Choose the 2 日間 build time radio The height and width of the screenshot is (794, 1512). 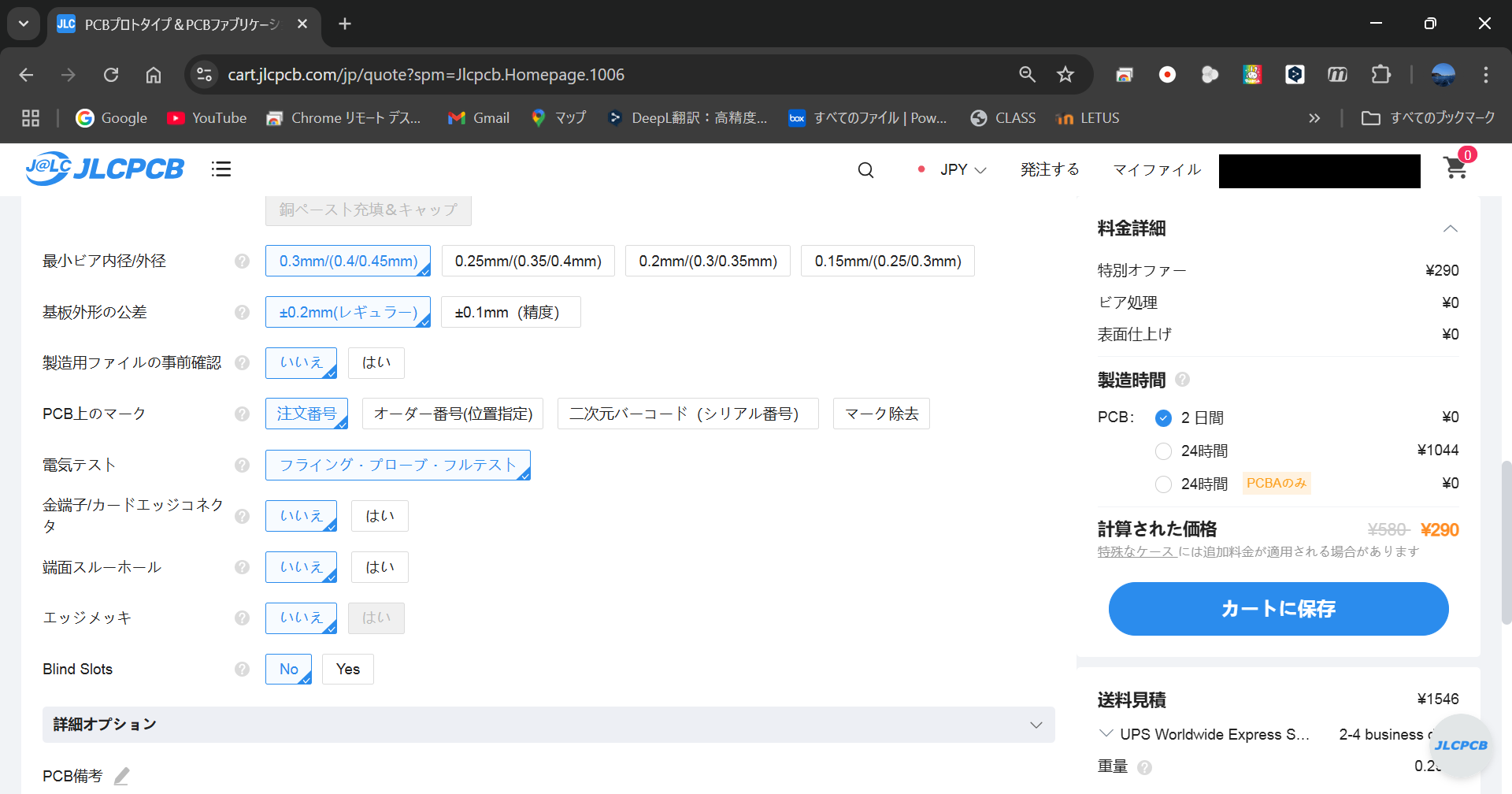click(x=1163, y=418)
